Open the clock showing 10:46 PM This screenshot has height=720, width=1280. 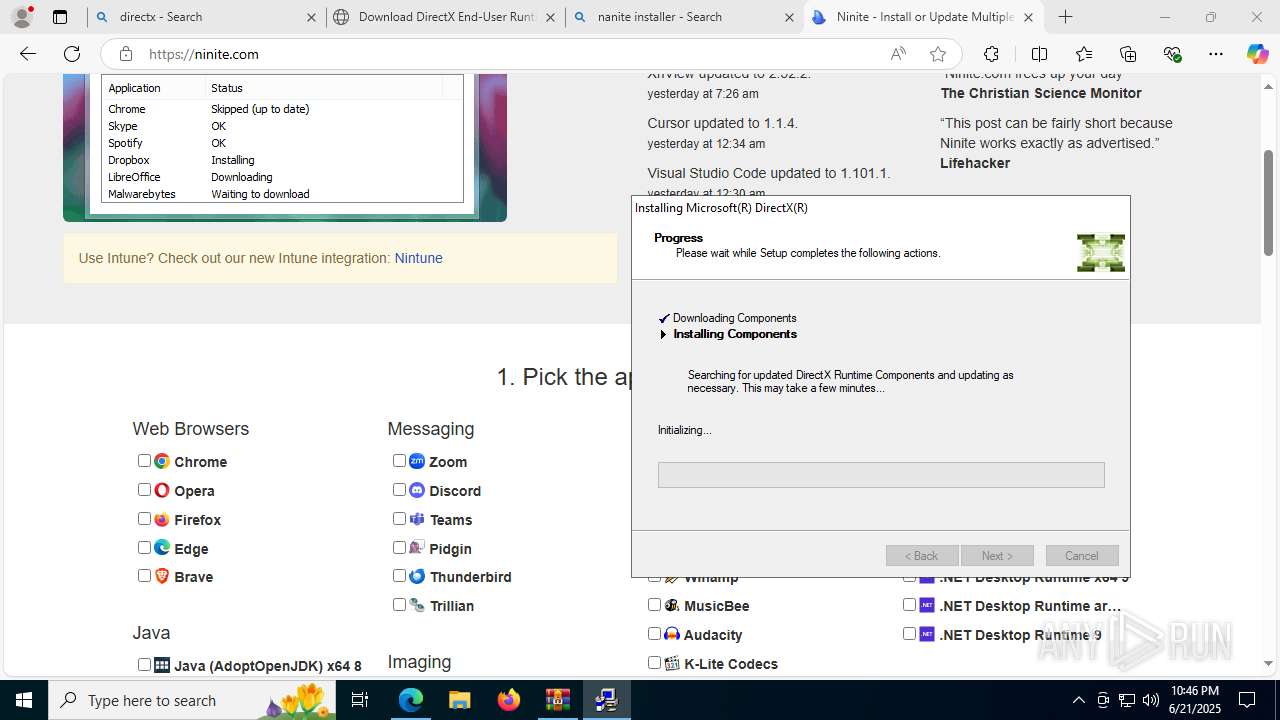click(x=1194, y=700)
